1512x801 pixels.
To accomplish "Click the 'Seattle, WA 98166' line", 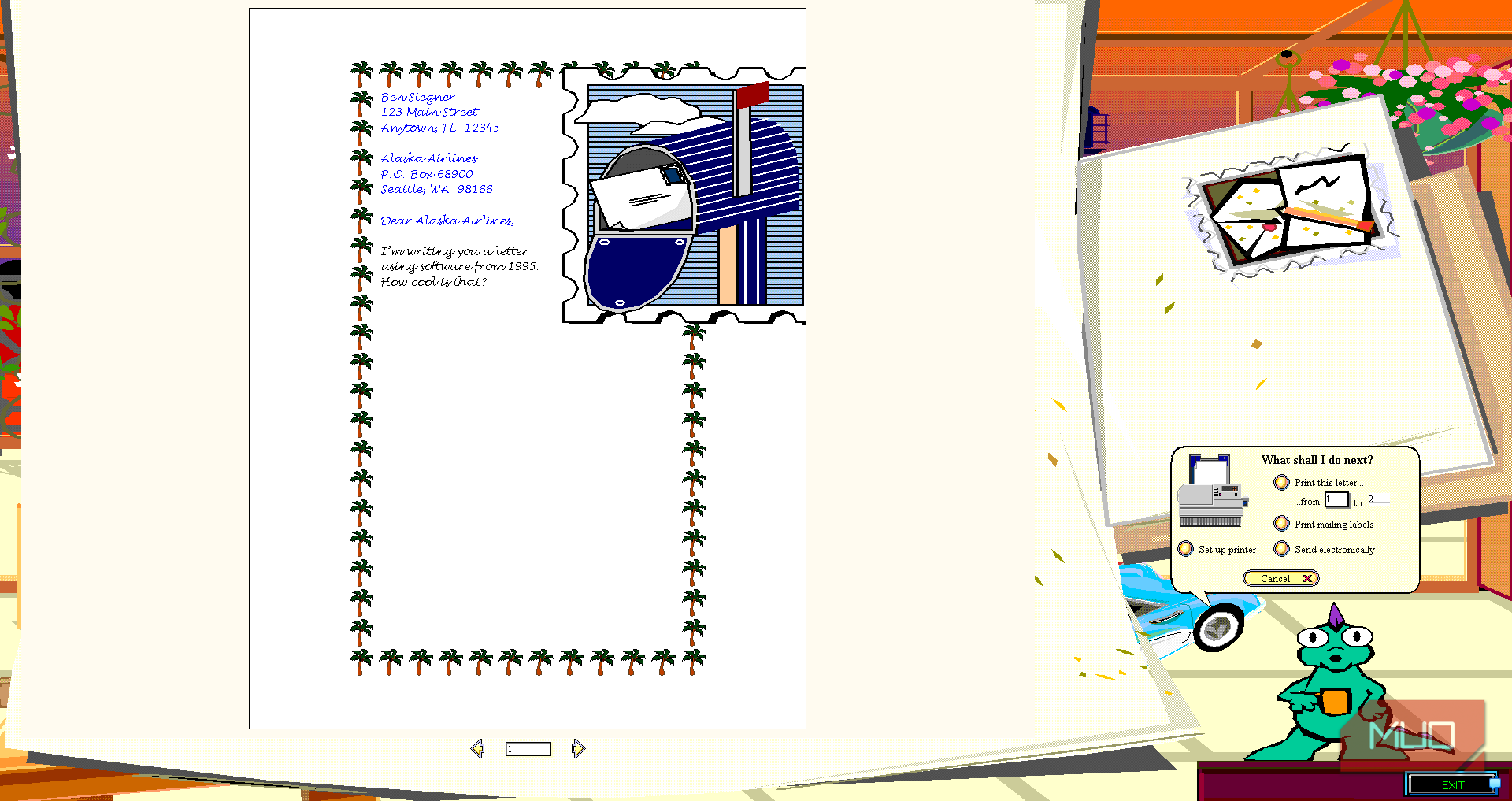I will (x=437, y=189).
